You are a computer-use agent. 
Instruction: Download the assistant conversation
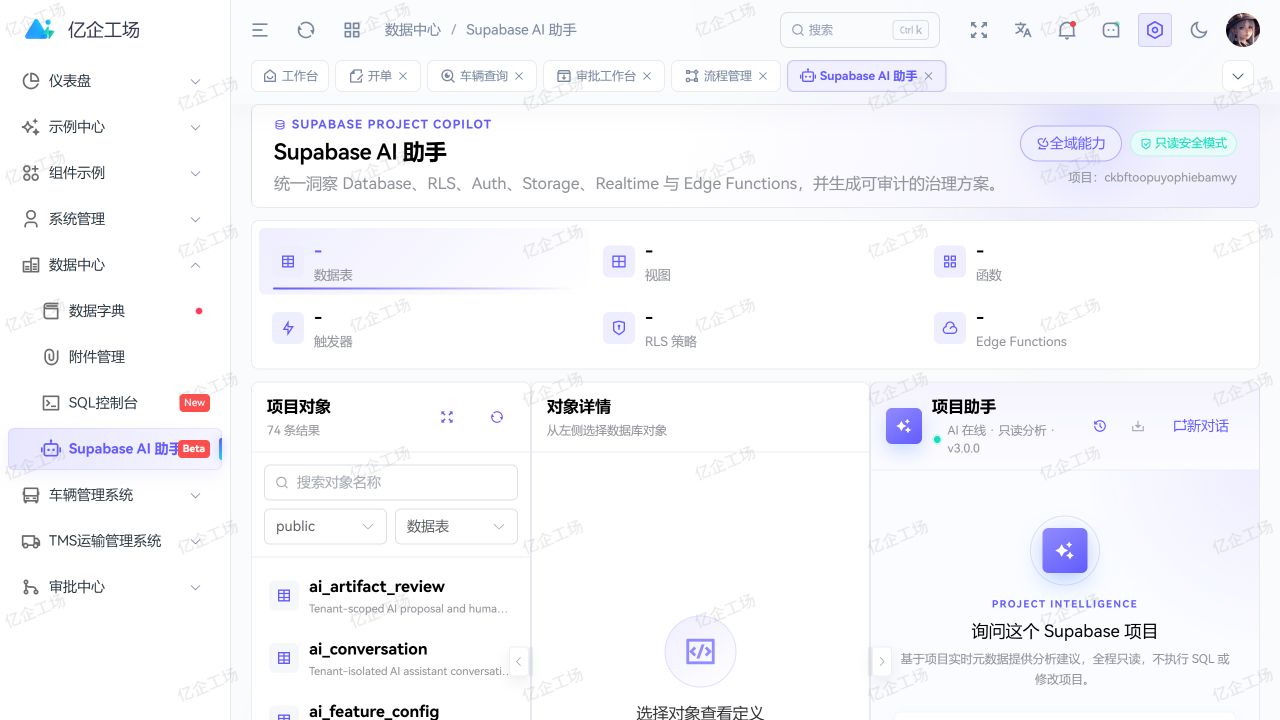(1138, 426)
